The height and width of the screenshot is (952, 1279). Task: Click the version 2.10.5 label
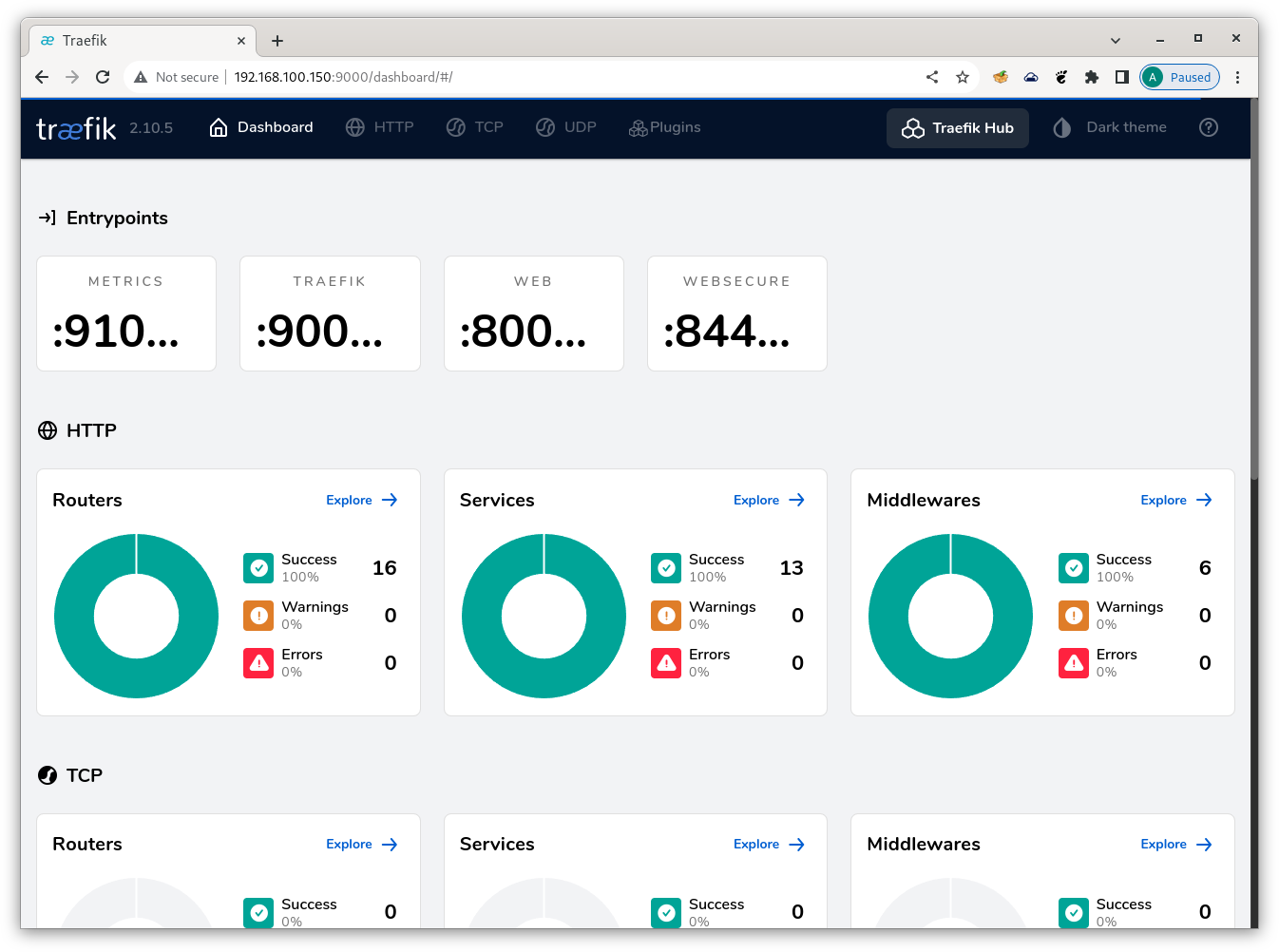151,127
